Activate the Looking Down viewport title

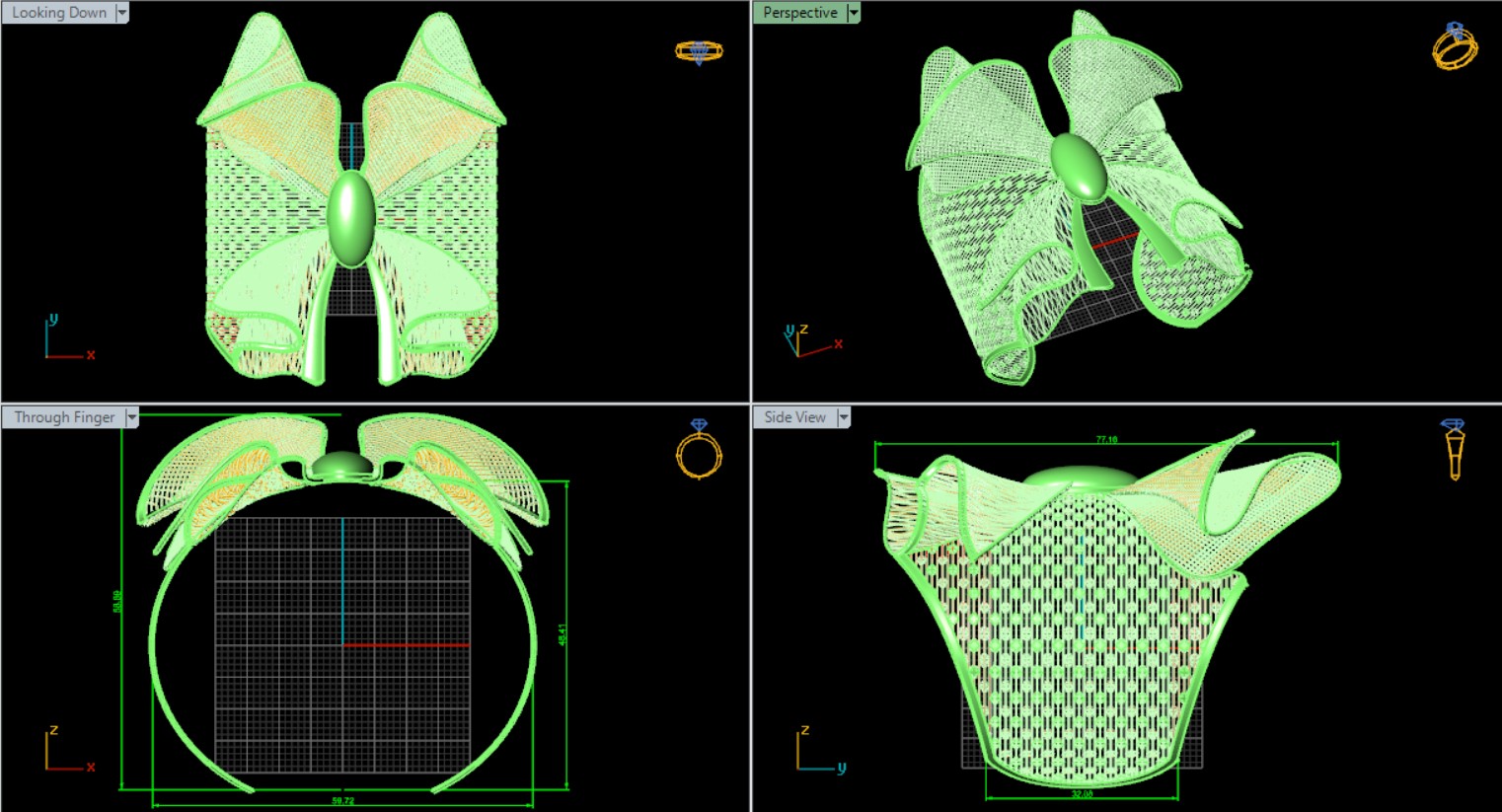pos(59,13)
